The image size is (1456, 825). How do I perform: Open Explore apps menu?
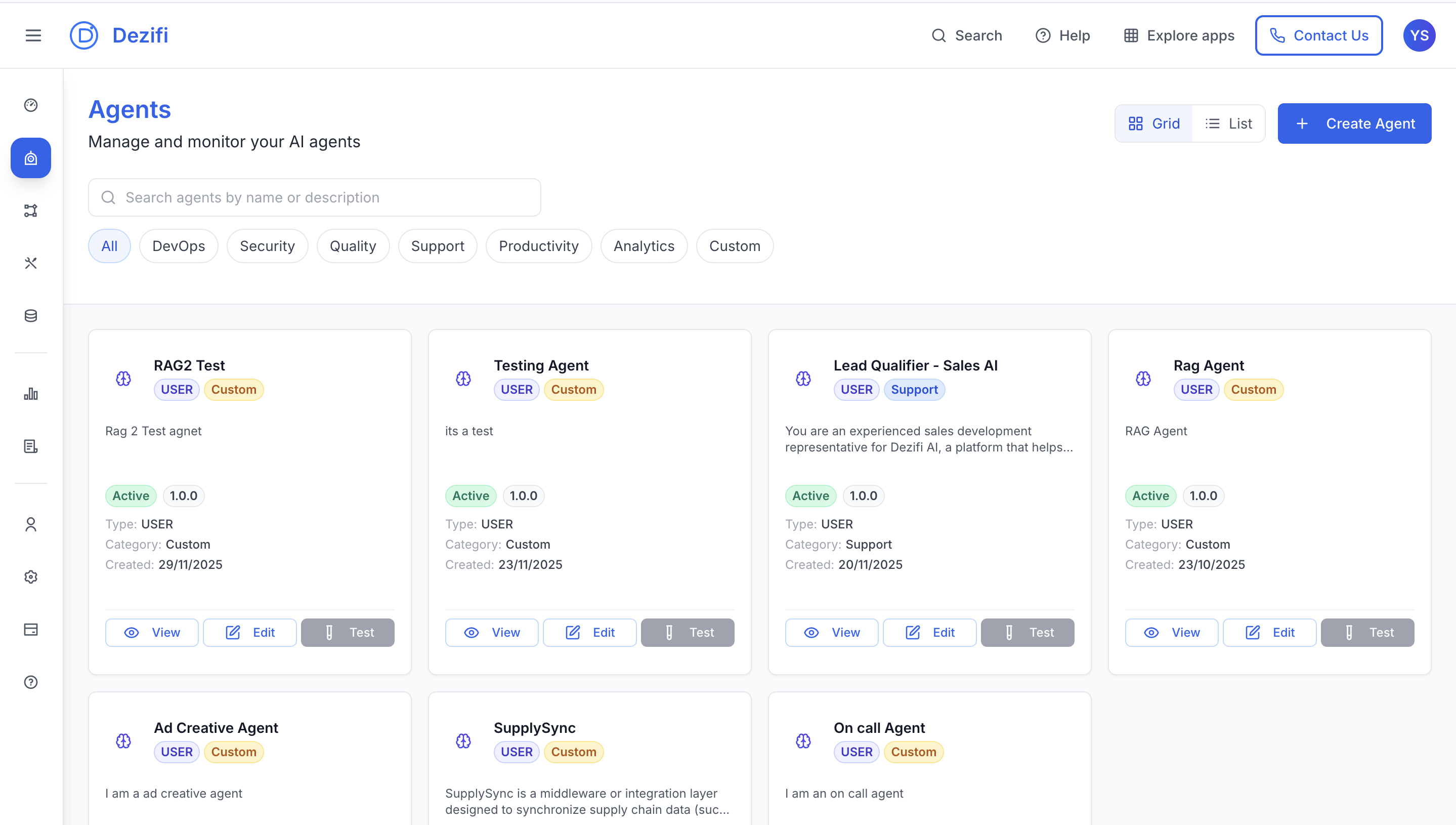pos(1177,35)
